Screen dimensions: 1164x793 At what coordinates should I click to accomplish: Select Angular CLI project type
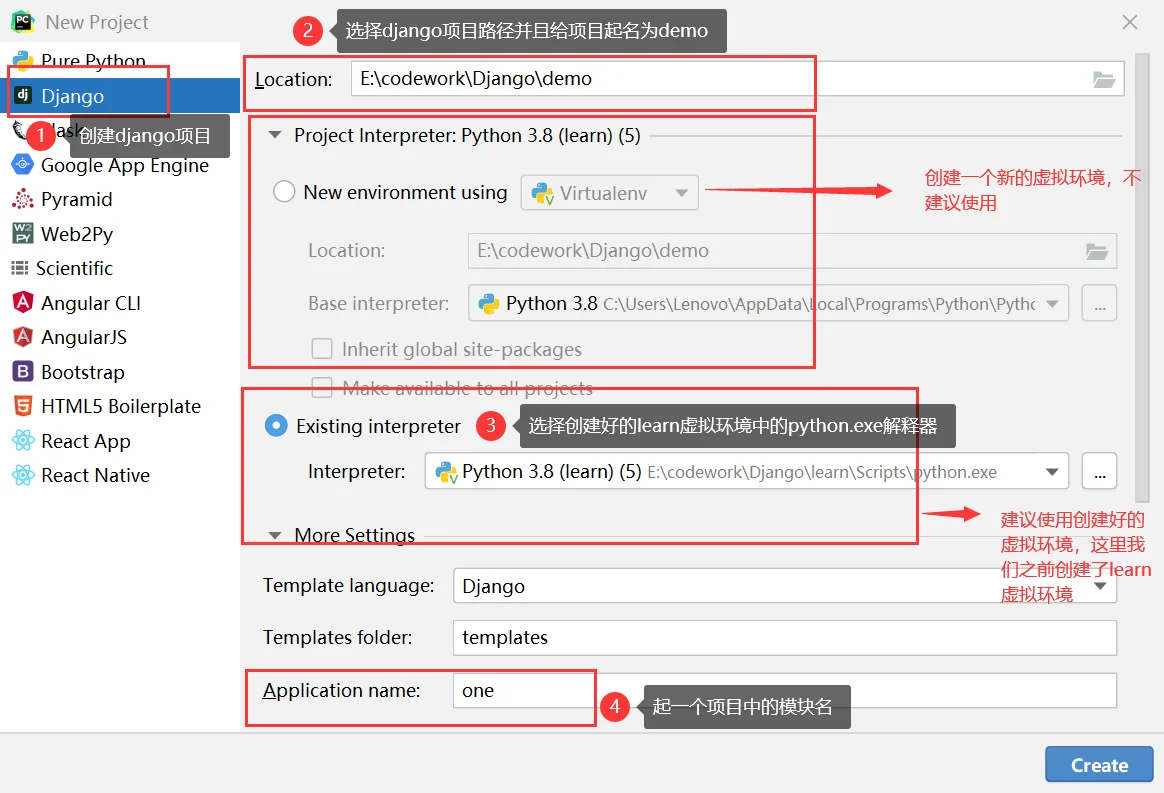(x=90, y=303)
